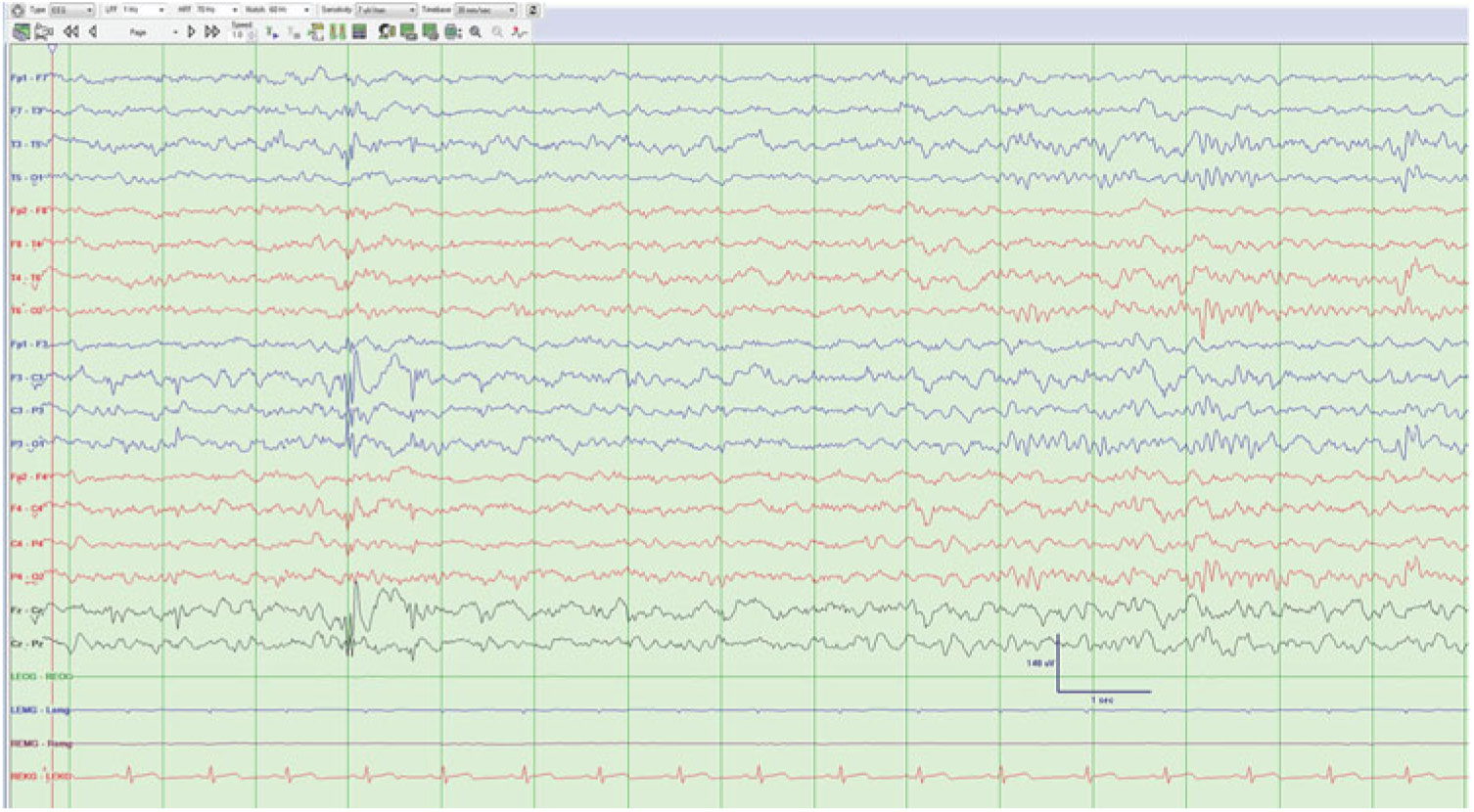Click the video camera icon in toolbar
1474x812 pixels.
pyautogui.click(x=44, y=32)
